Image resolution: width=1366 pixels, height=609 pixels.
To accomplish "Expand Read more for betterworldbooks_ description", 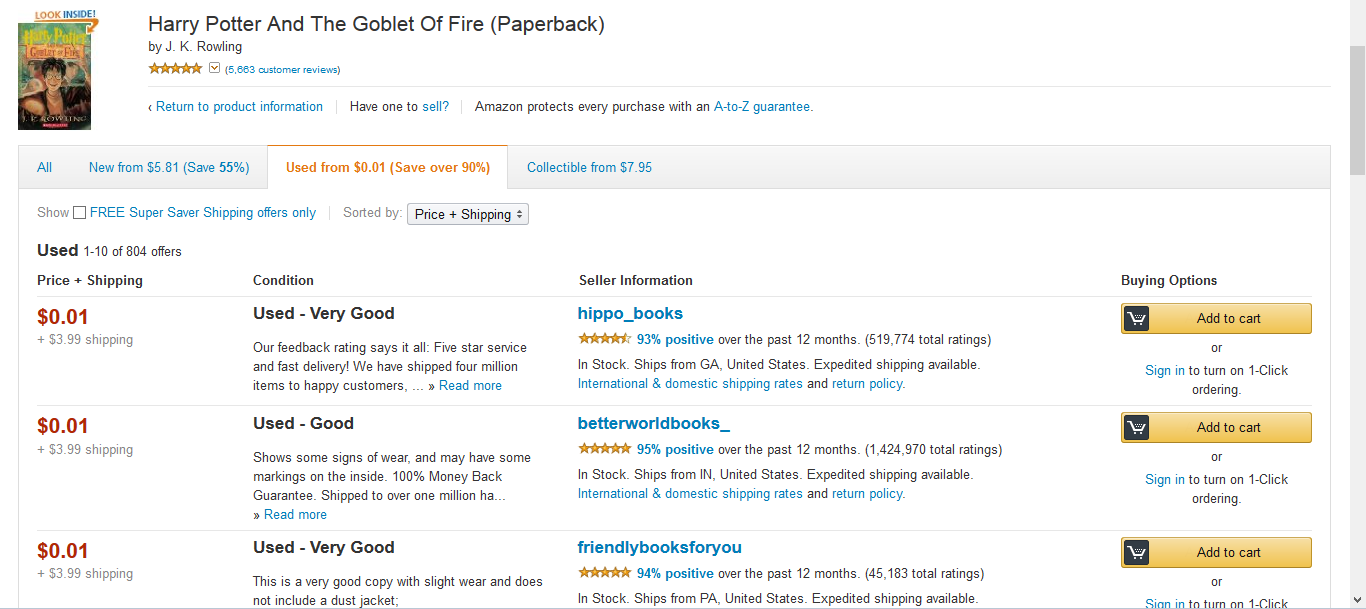I will (x=295, y=515).
